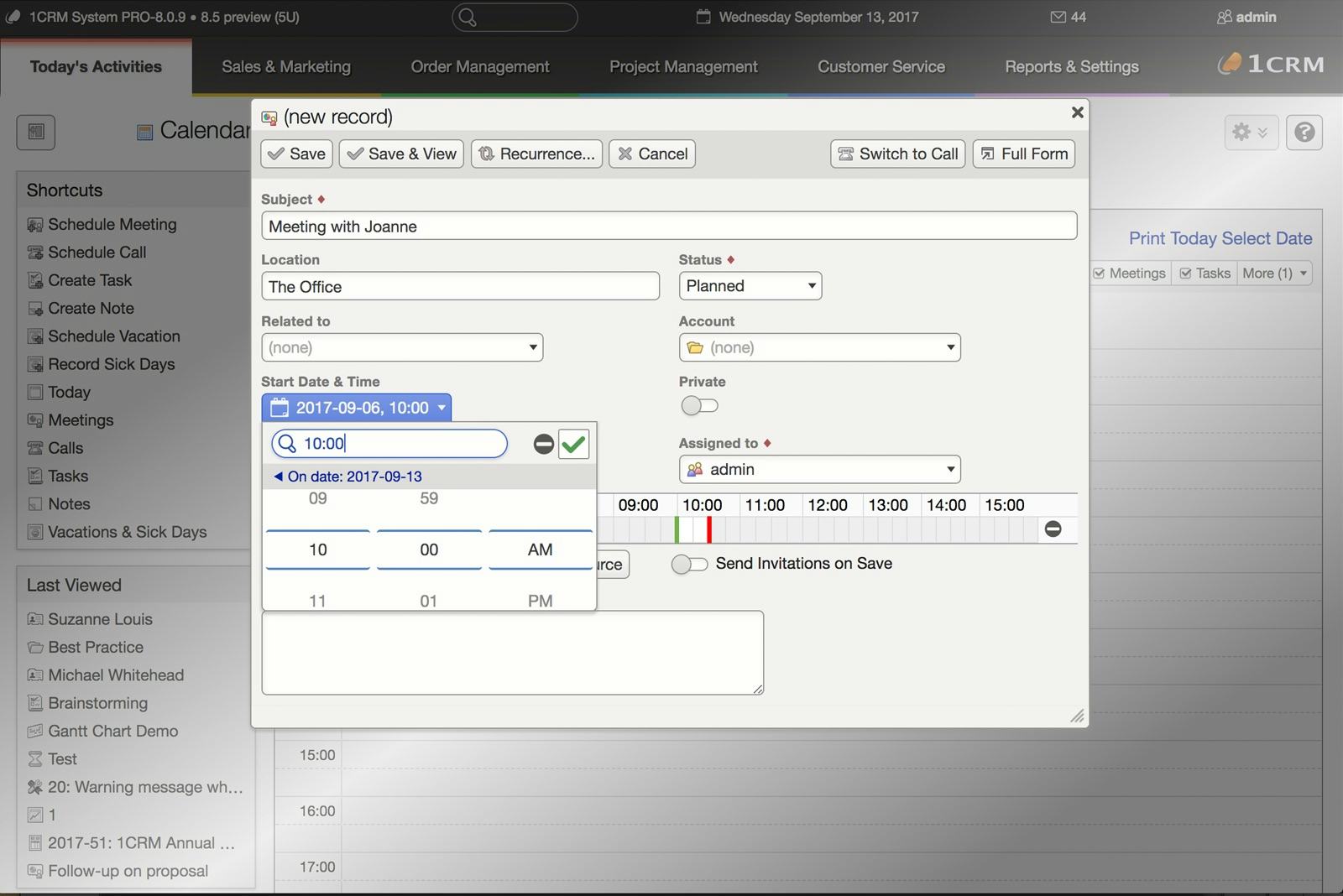Open the global search box icon
Image resolution: width=1343 pixels, height=896 pixels.
pos(468,18)
